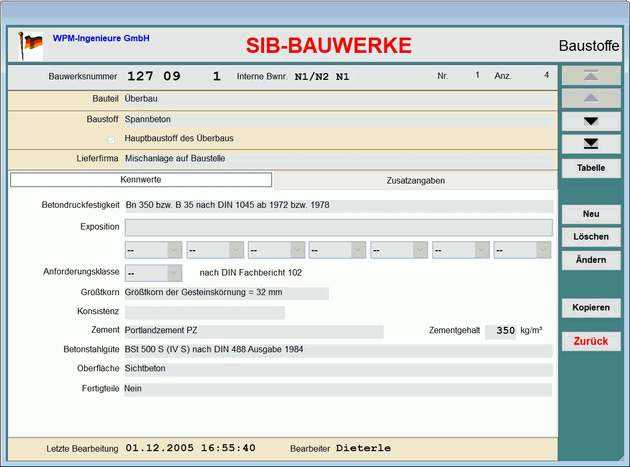Click WPM-Ingenieure GmbH company name
Screen dimensions: 630x467
coord(101,38)
